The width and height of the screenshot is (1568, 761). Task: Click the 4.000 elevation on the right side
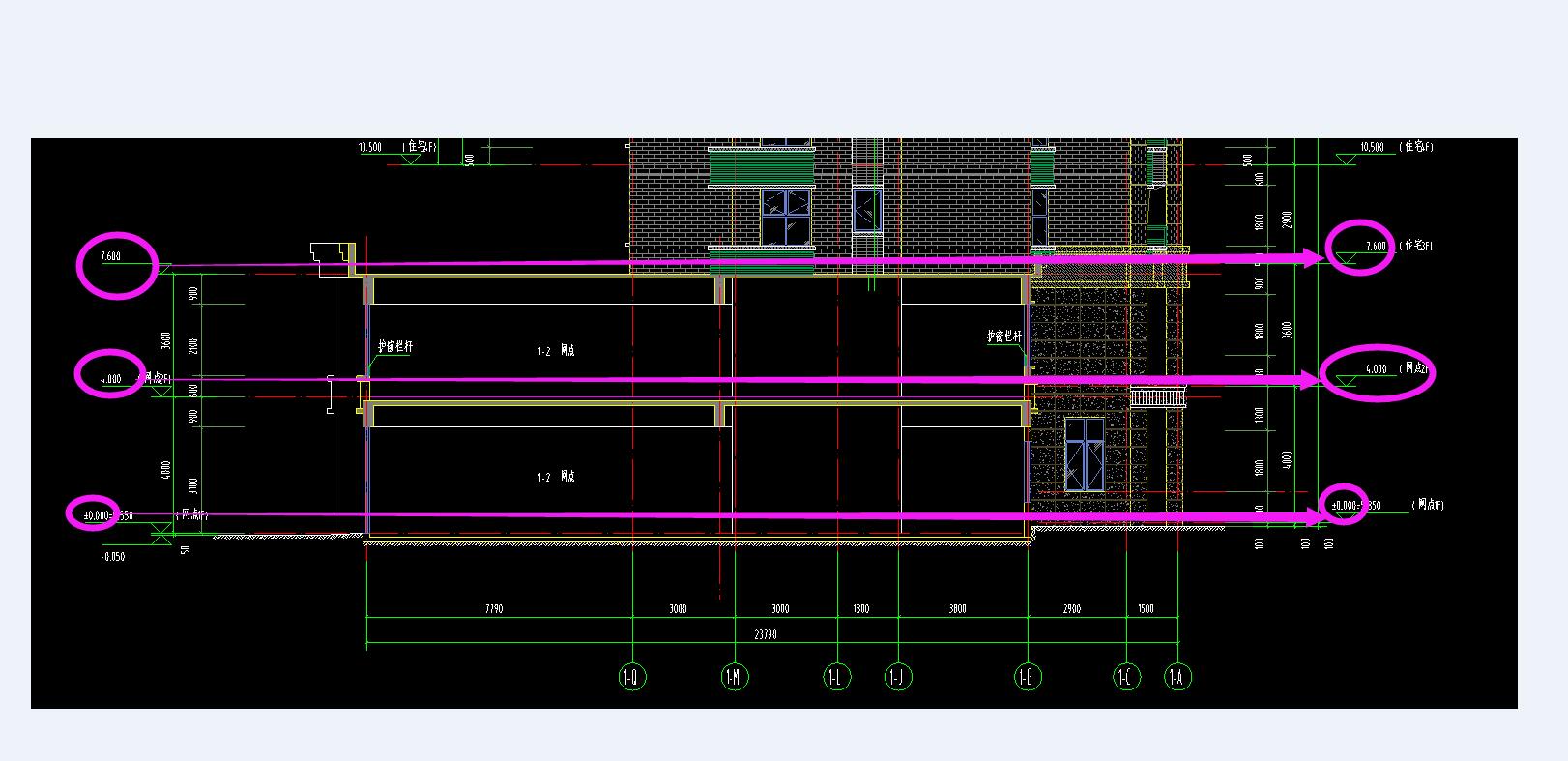coord(1376,369)
